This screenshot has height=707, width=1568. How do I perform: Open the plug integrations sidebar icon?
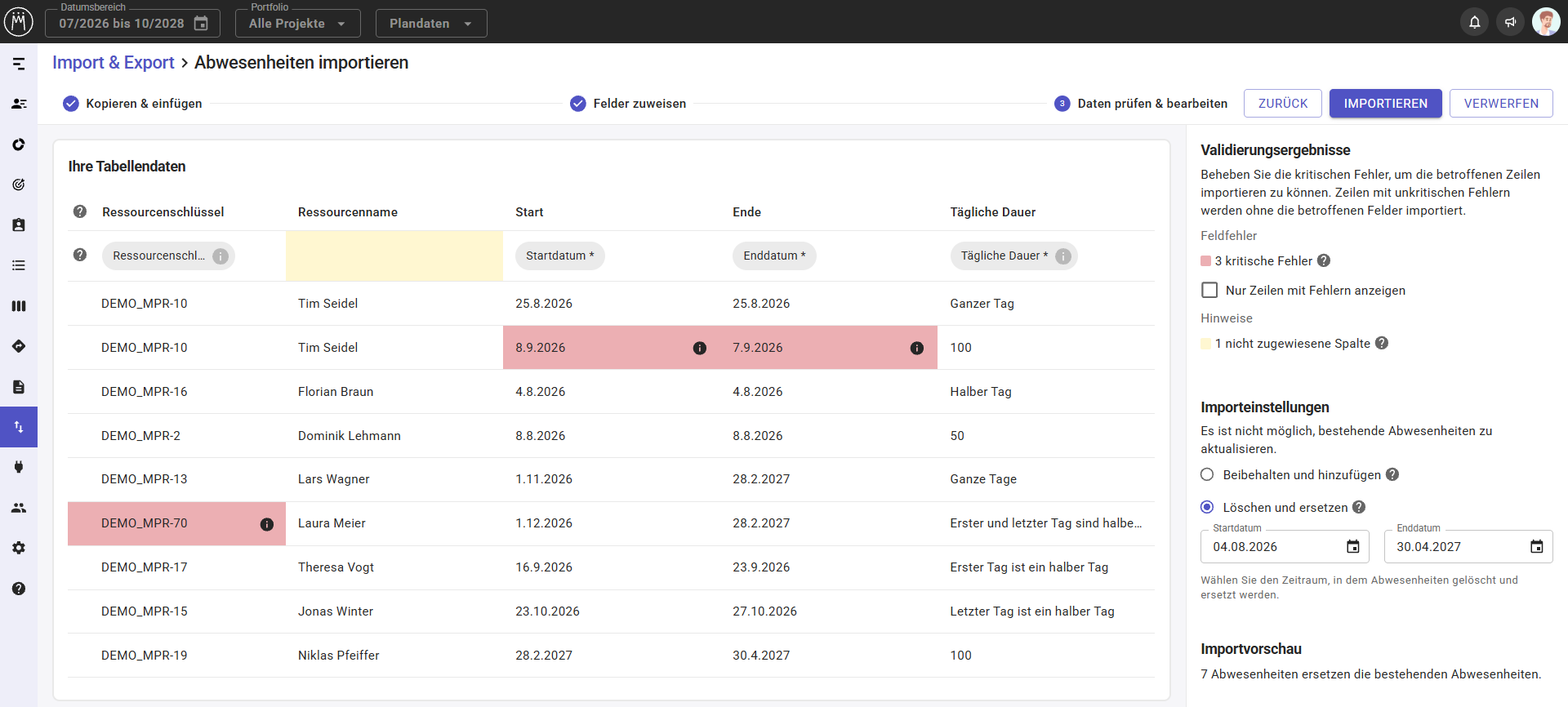click(x=19, y=467)
